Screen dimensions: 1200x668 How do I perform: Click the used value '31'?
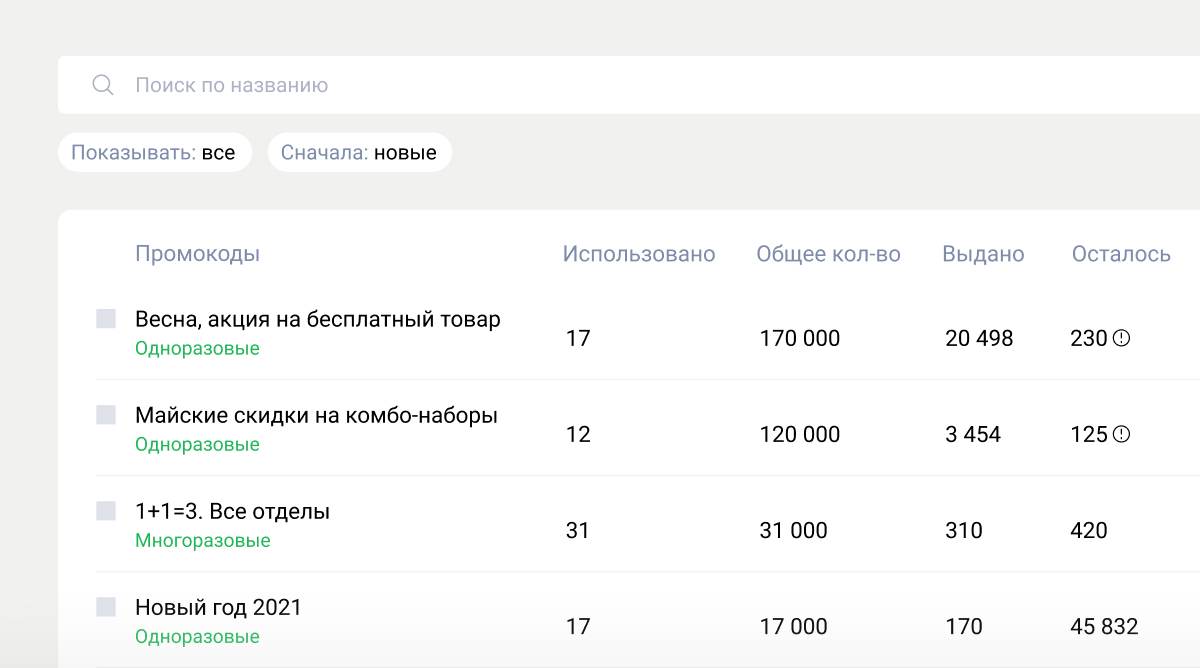578,530
